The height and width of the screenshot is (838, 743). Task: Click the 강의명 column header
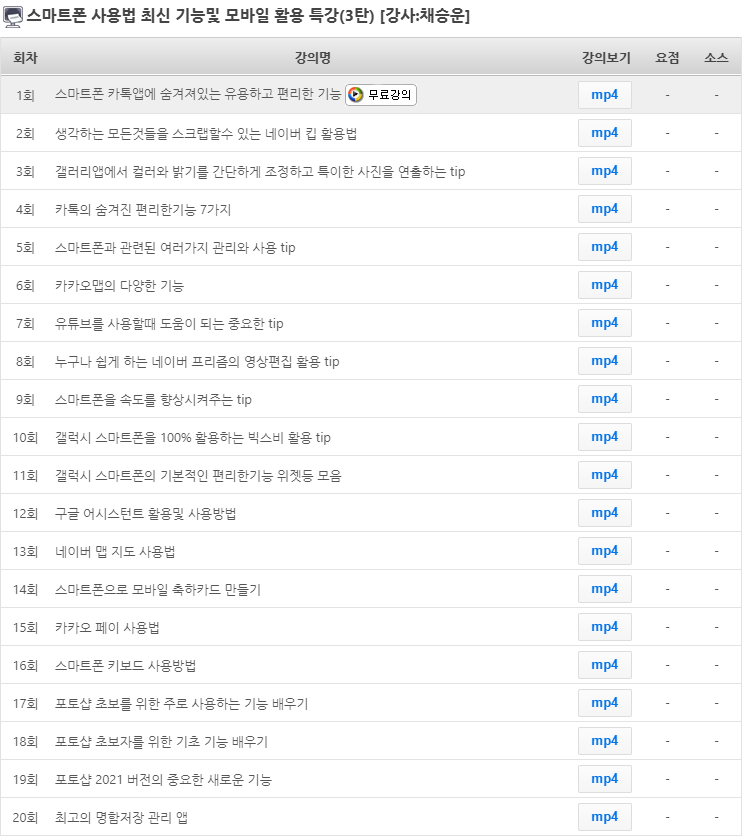(313, 57)
